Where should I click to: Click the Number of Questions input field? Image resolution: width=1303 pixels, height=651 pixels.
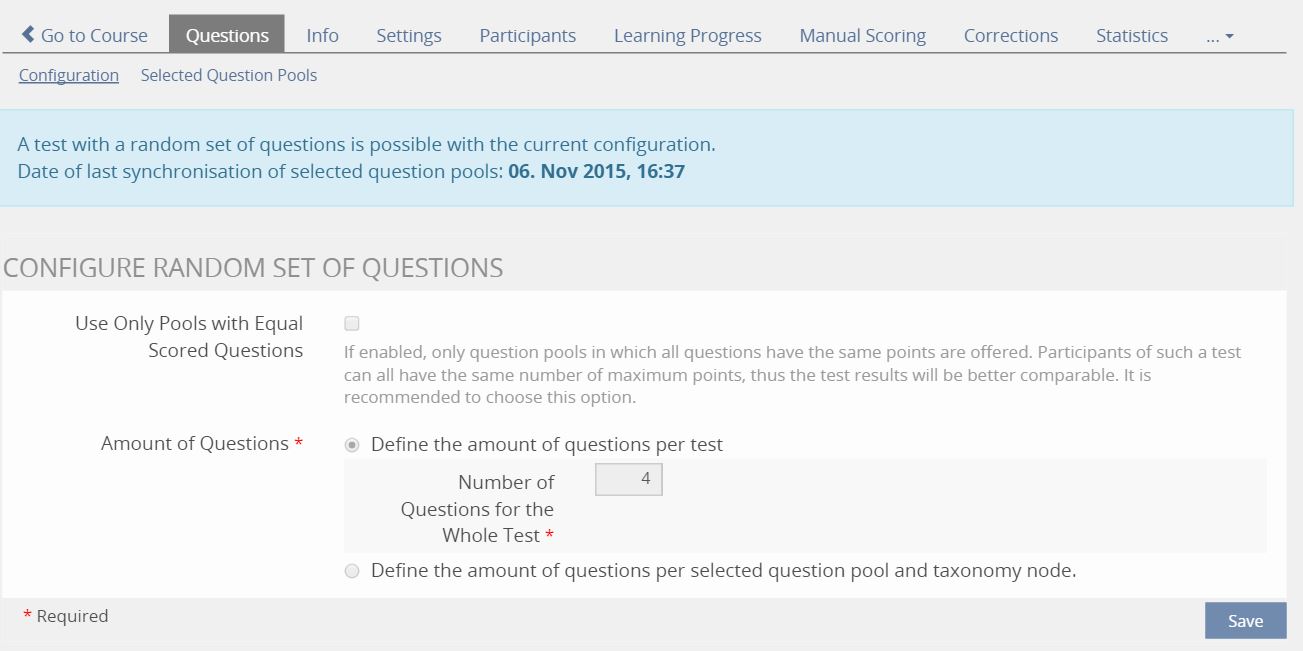[x=629, y=479]
